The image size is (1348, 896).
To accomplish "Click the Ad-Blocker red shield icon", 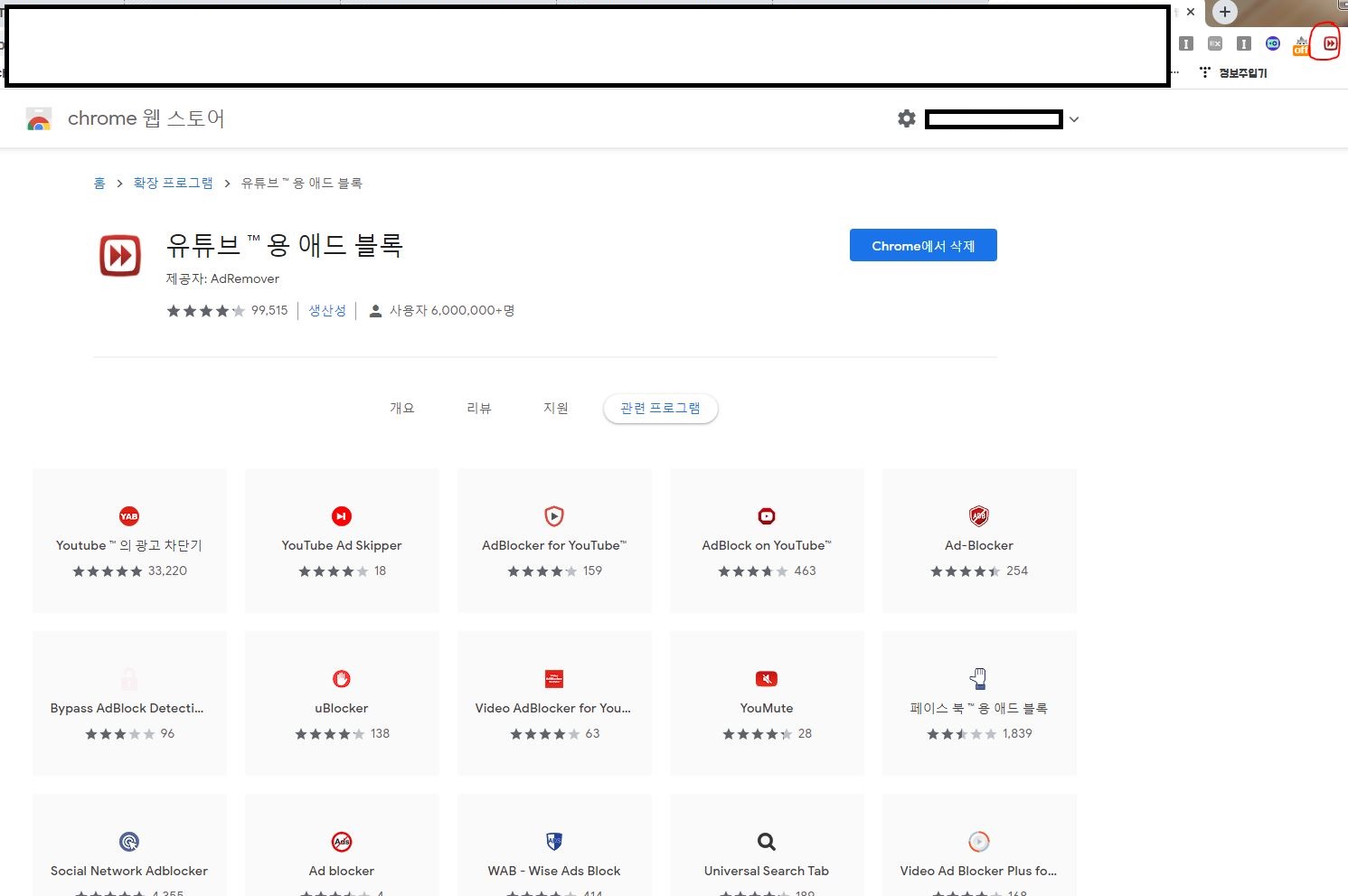I will tap(979, 516).
